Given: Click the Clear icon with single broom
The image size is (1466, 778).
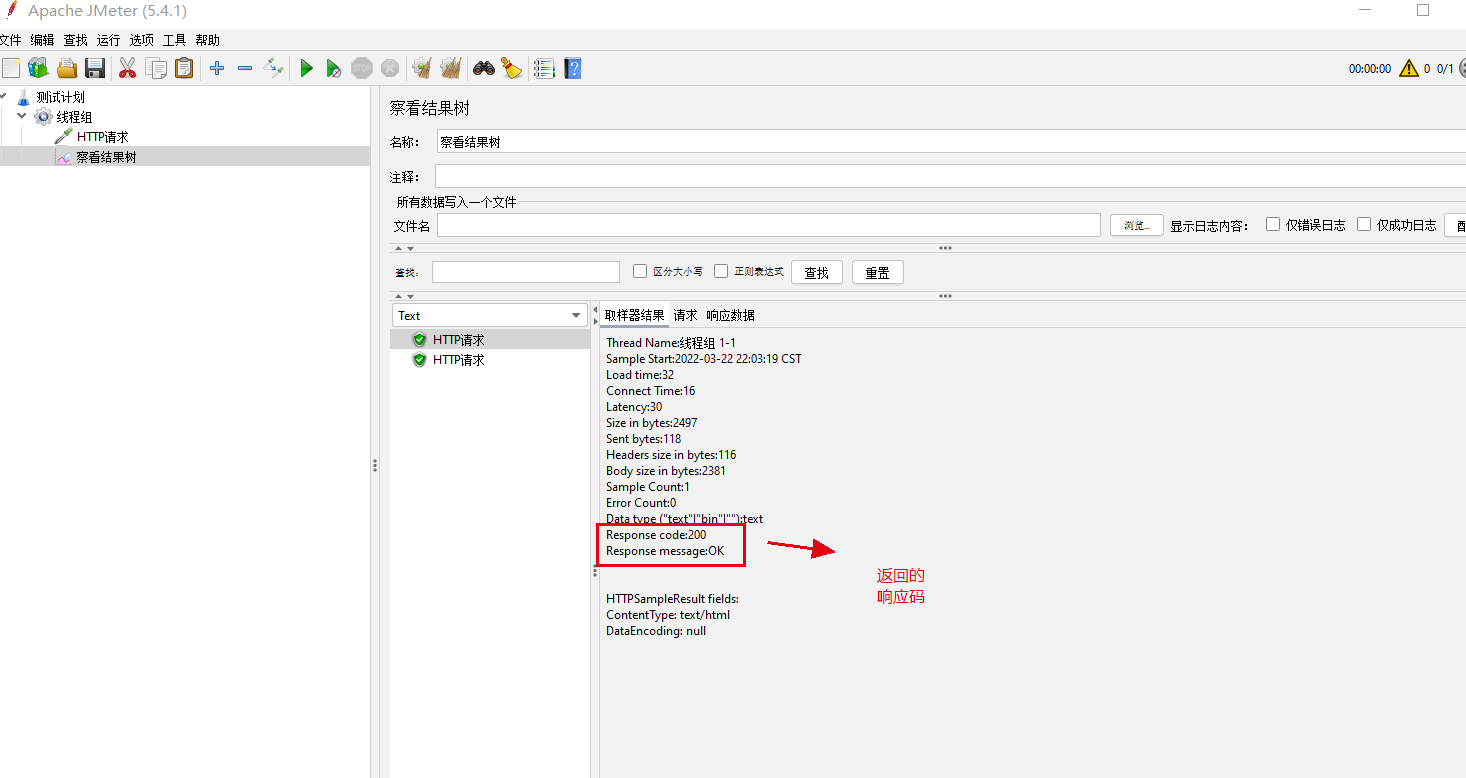Looking at the screenshot, I should [422, 68].
